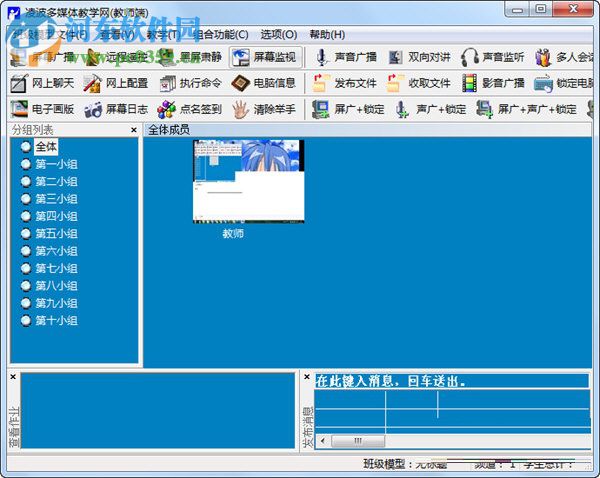Open 网上配置 network configuration
600x478 pixels.
[x=116, y=83]
